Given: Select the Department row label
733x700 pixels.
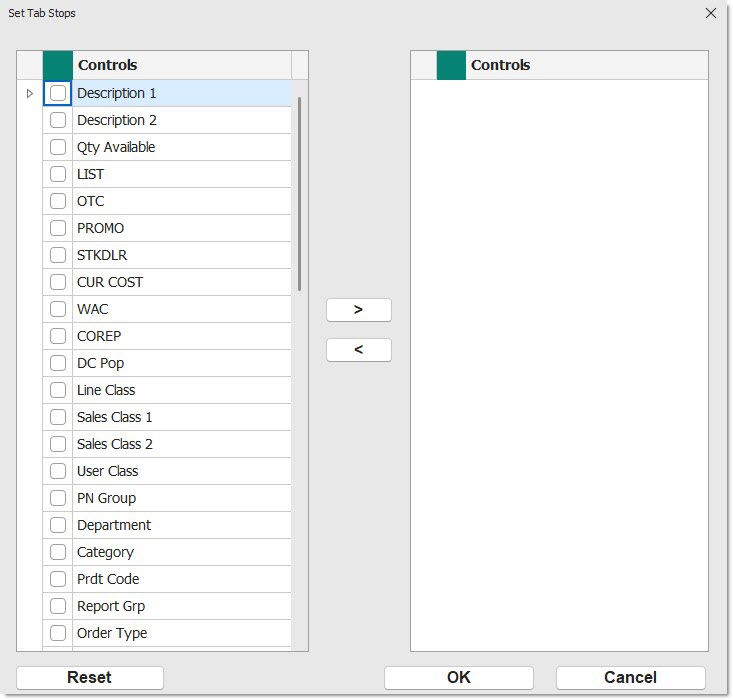Looking at the screenshot, I should click(114, 525).
